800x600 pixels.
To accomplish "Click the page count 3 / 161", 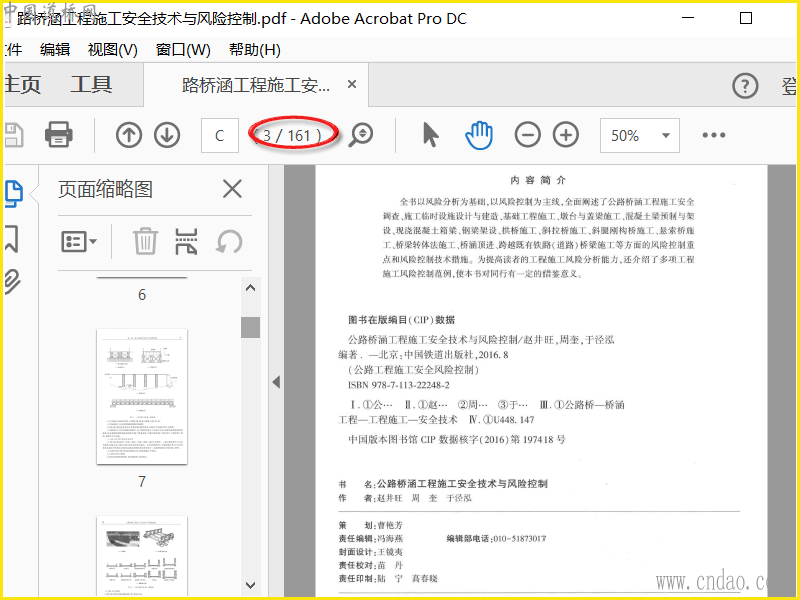I will click(288, 135).
